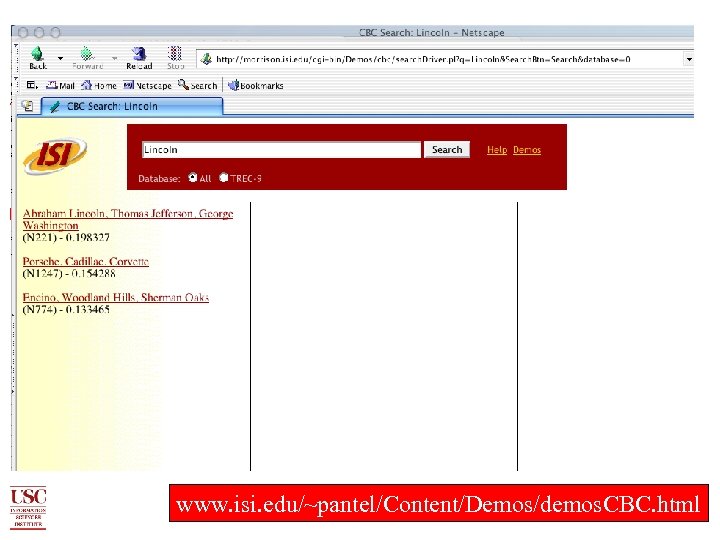Select the All database radio button
This screenshot has height=540, width=720.
tap(193, 178)
